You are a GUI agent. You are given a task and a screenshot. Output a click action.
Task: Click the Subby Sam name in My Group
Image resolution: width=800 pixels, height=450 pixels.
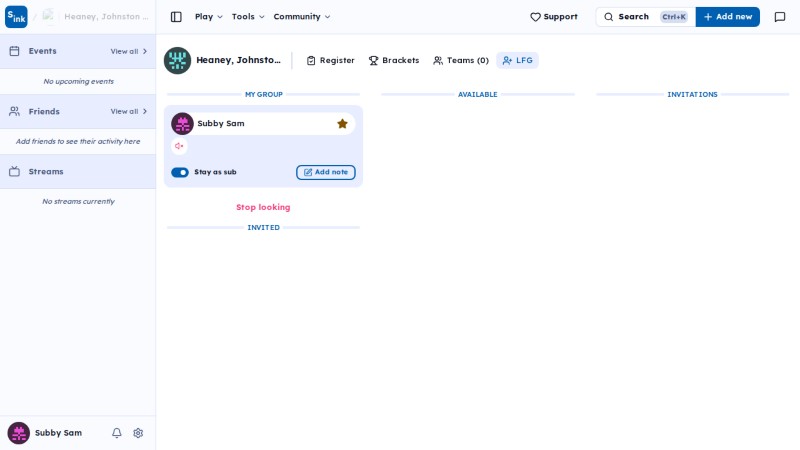pos(221,123)
